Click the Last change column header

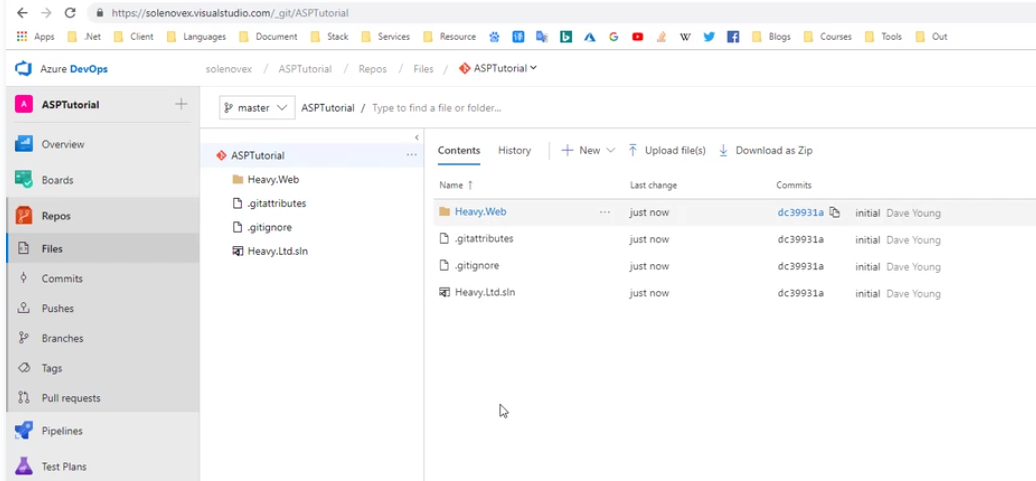pos(653,185)
